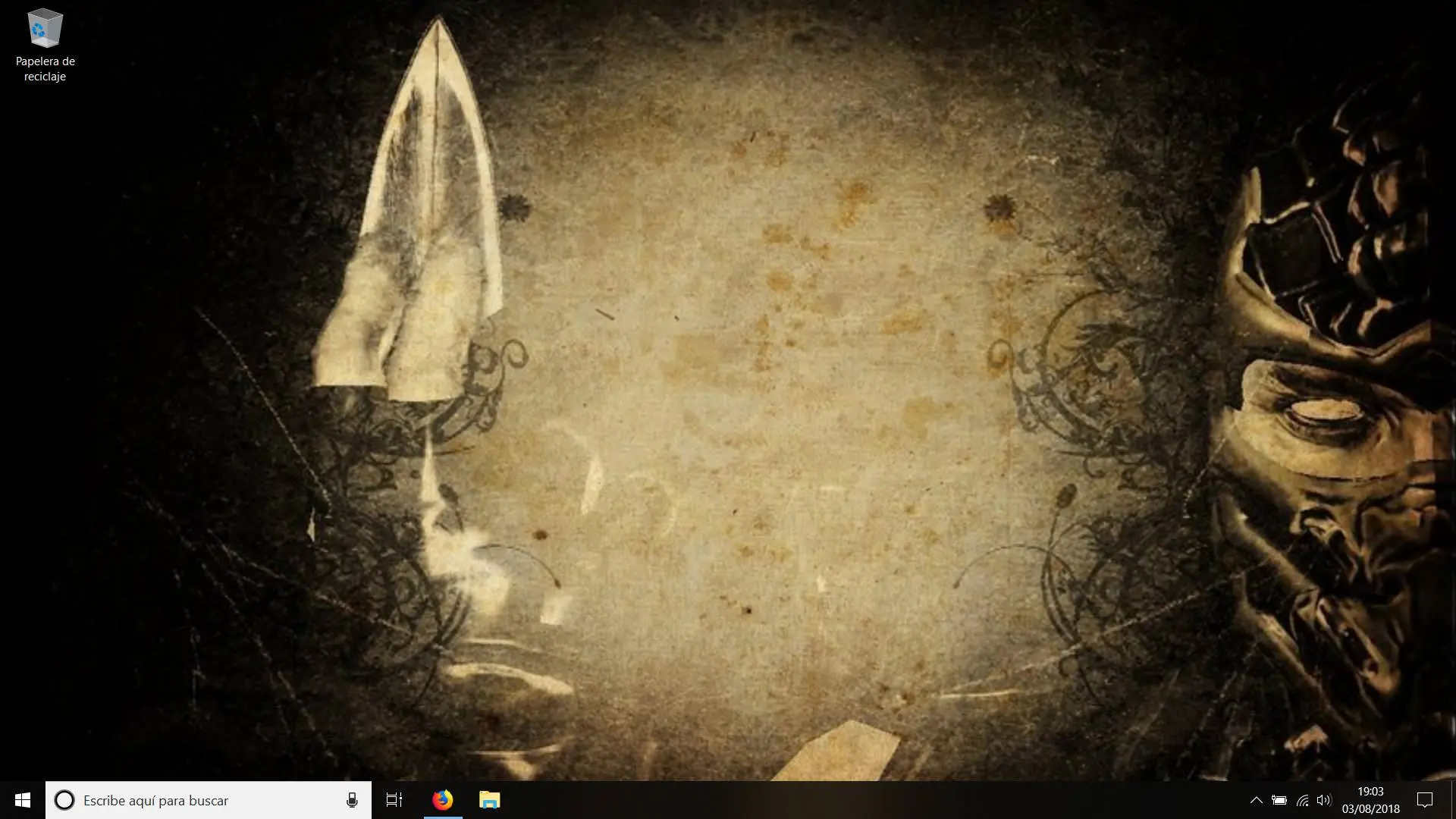This screenshot has width=1456, height=819.
Task: Open the Action Center notifications icon
Action: (1425, 800)
